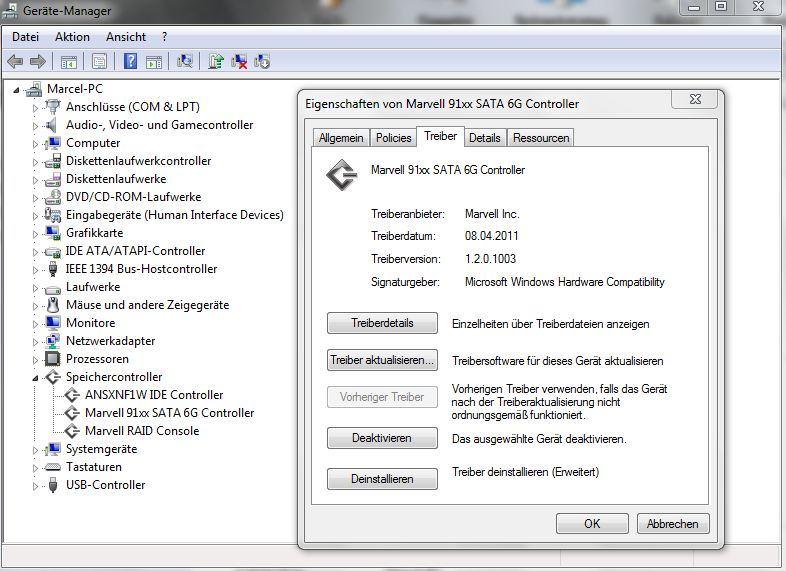Click the Disable device toolbar icon

coord(262,62)
